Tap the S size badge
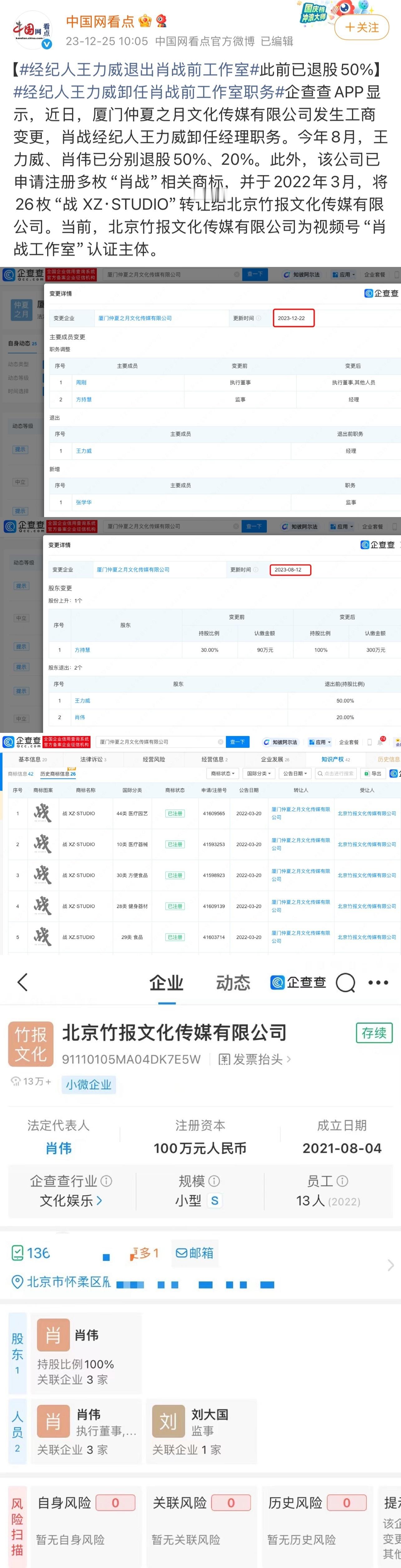Viewport: 401px width, 1568px height. 214,1200
